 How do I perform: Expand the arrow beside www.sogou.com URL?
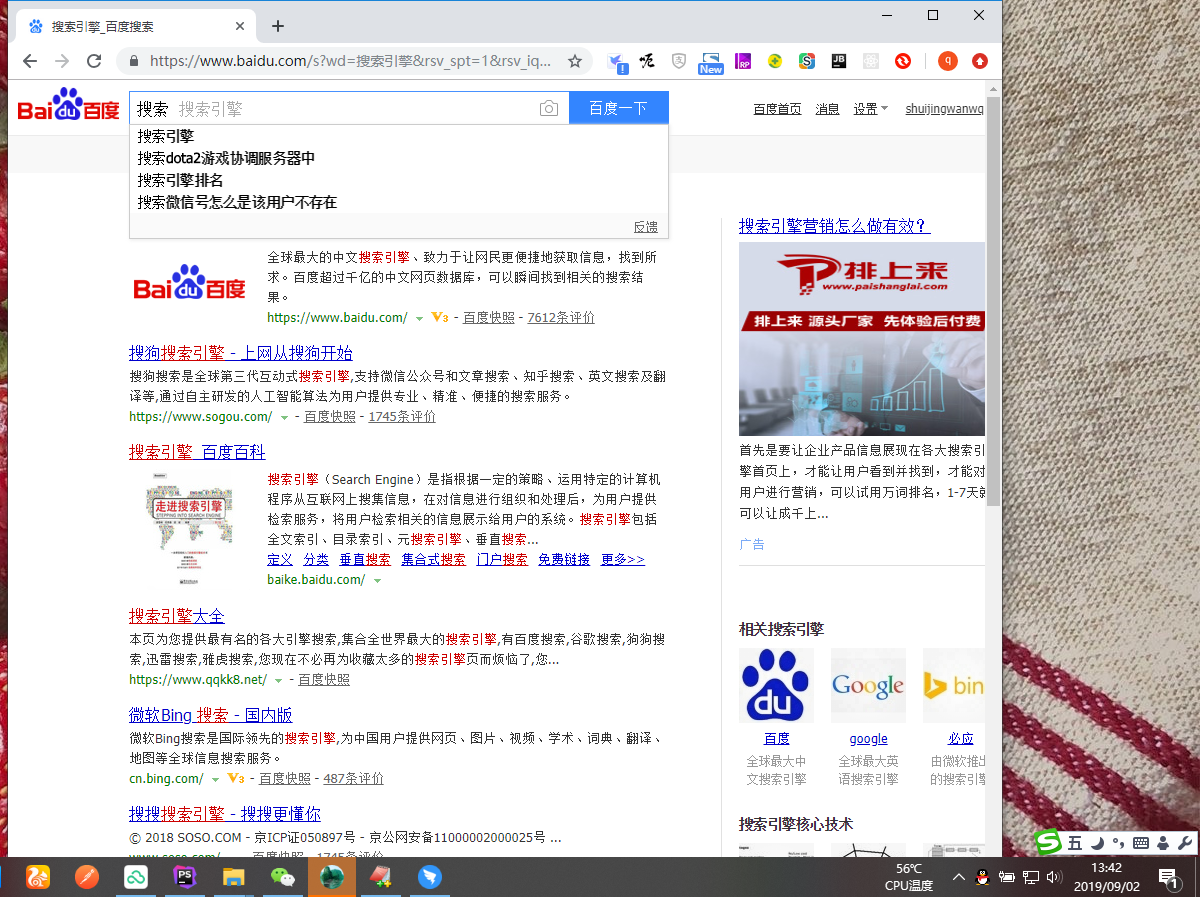click(284, 417)
